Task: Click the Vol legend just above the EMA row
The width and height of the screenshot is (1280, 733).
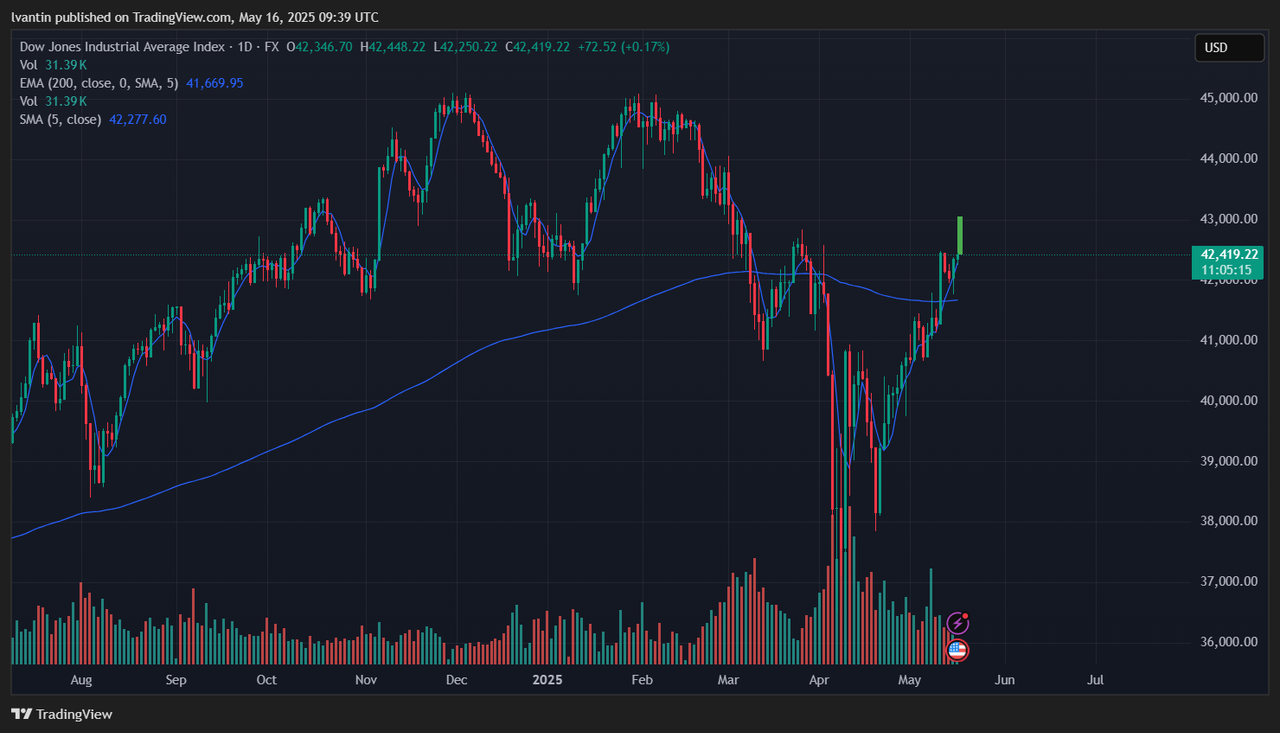Action: 53,65
